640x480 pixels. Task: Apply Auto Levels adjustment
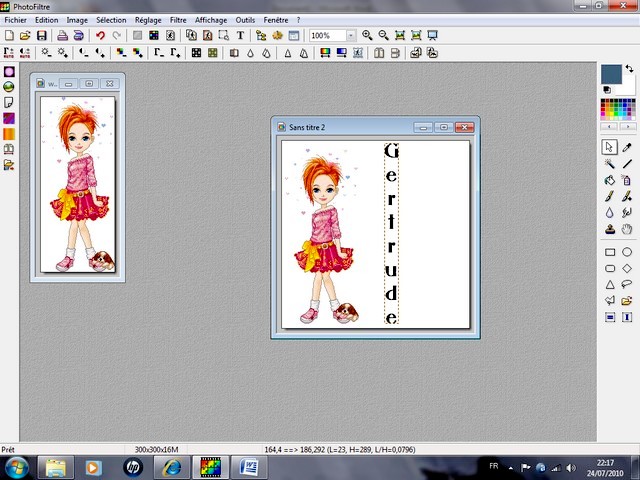click(x=9, y=53)
